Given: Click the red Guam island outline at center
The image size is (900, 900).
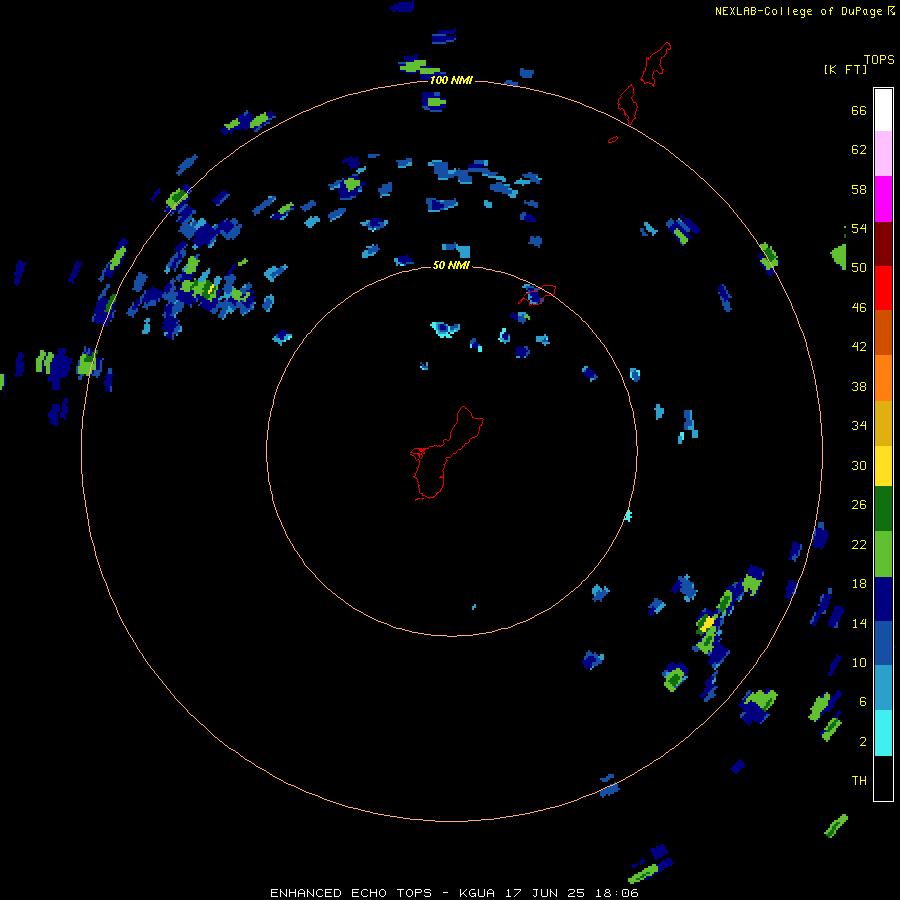Looking at the screenshot, I should tap(446, 452).
